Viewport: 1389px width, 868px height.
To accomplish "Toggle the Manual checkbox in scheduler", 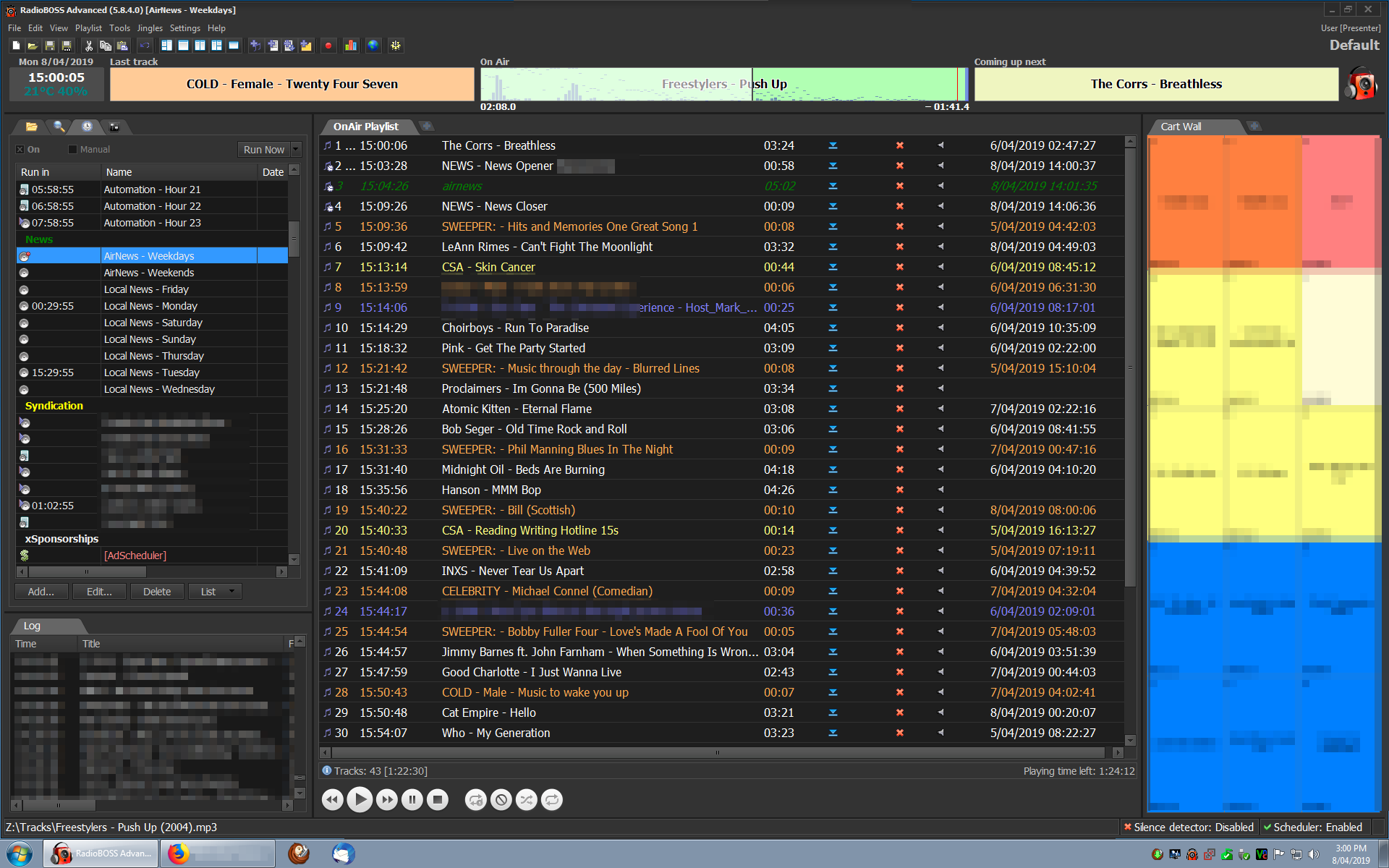I will click(72, 150).
